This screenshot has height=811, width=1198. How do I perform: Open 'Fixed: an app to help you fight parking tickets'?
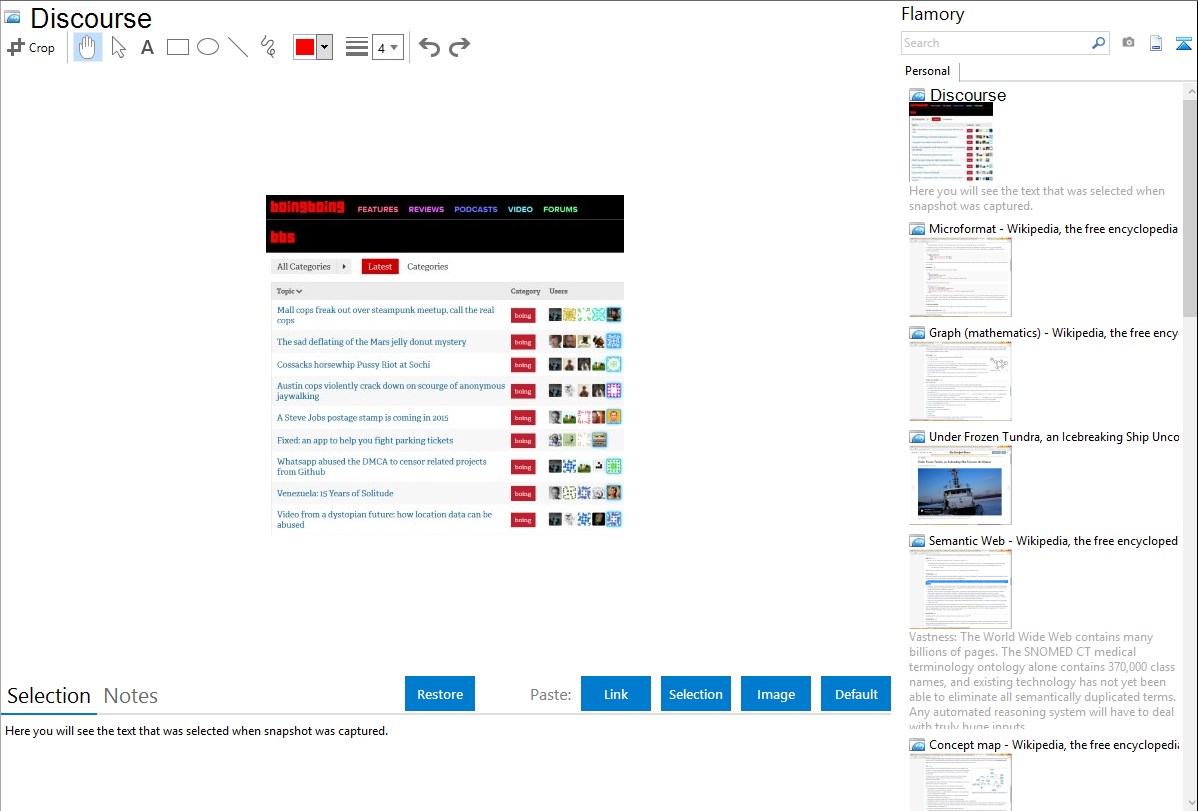click(x=364, y=440)
